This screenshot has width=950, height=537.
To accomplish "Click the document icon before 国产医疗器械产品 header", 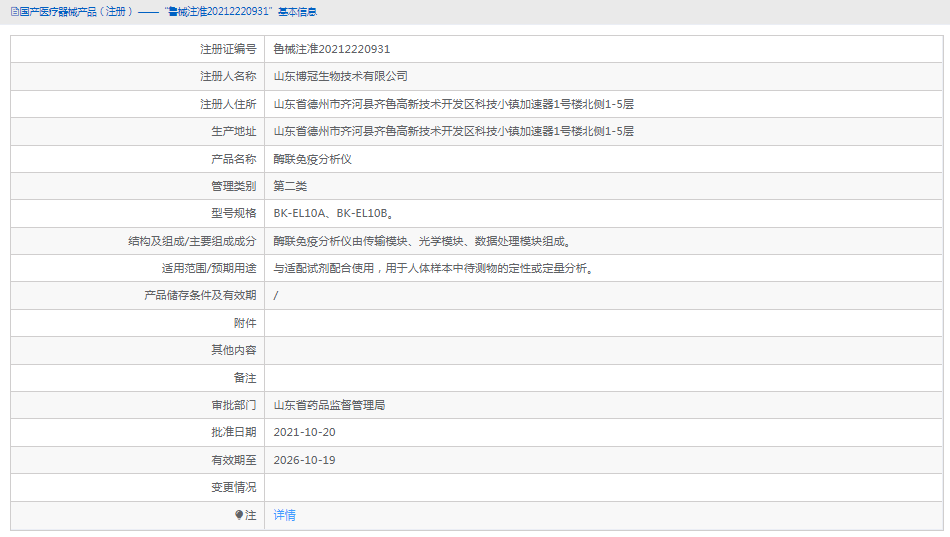I will (x=15, y=12).
